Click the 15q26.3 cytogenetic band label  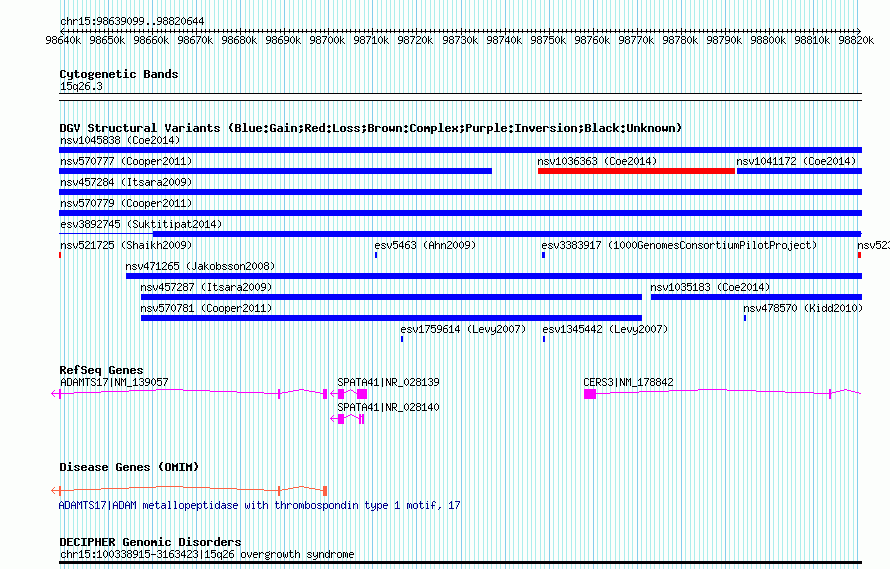[x=81, y=86]
